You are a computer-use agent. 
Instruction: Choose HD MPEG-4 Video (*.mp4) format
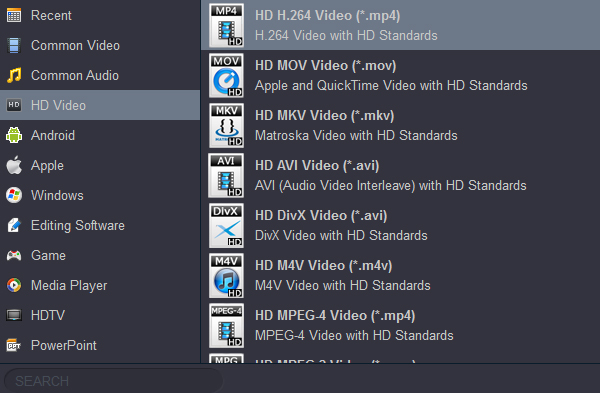[x=401, y=326]
